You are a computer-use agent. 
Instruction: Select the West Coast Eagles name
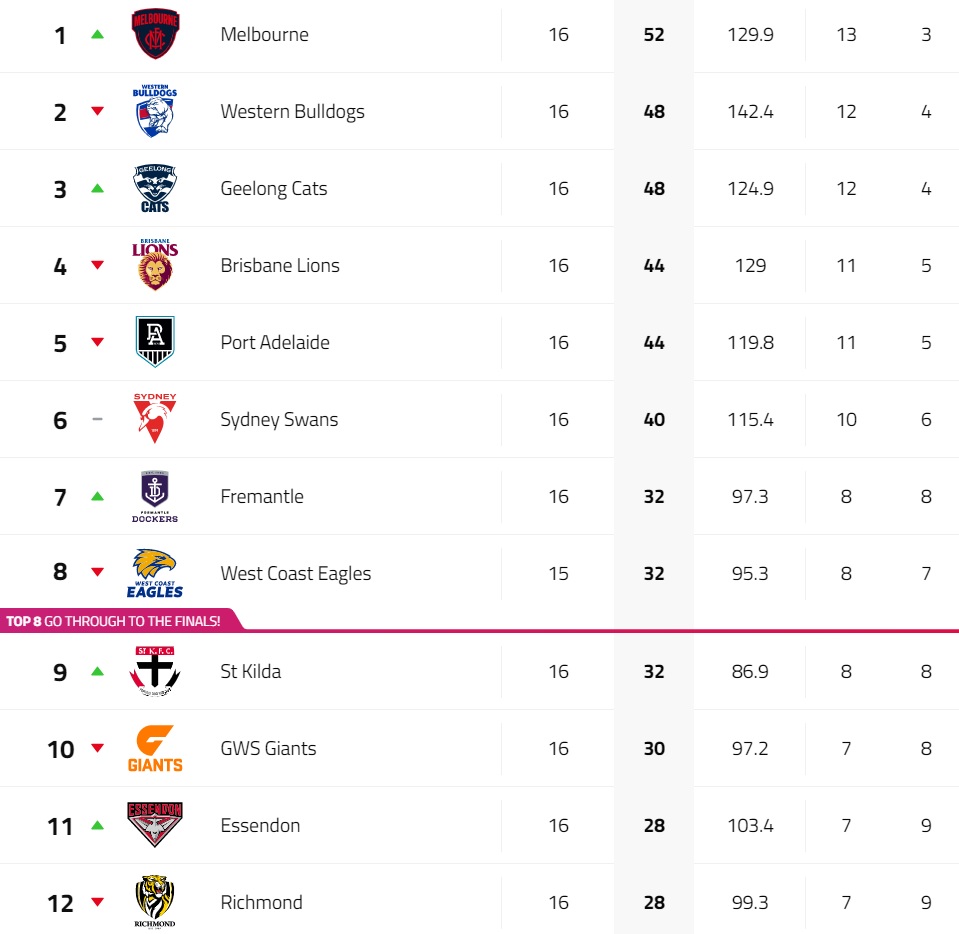click(x=295, y=573)
